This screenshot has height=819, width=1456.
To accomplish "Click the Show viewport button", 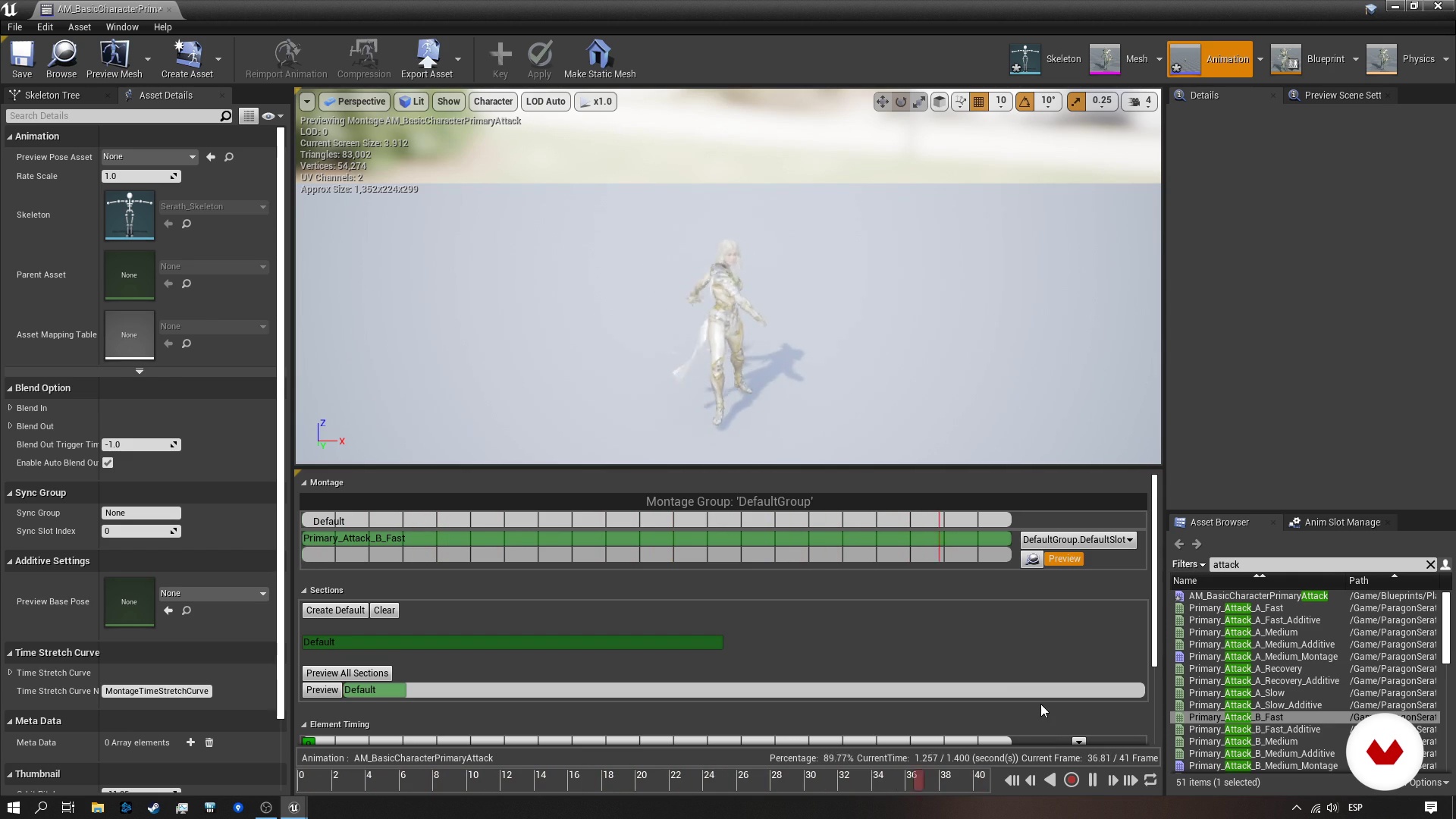I will (448, 102).
